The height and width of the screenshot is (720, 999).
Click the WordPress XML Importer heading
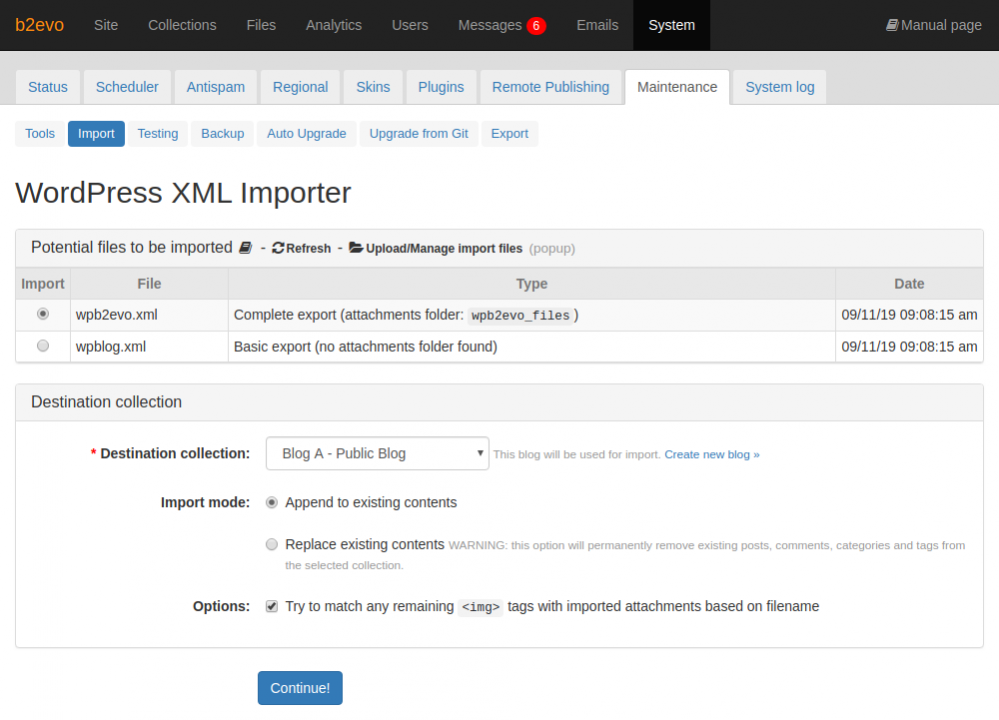pyautogui.click(x=183, y=193)
